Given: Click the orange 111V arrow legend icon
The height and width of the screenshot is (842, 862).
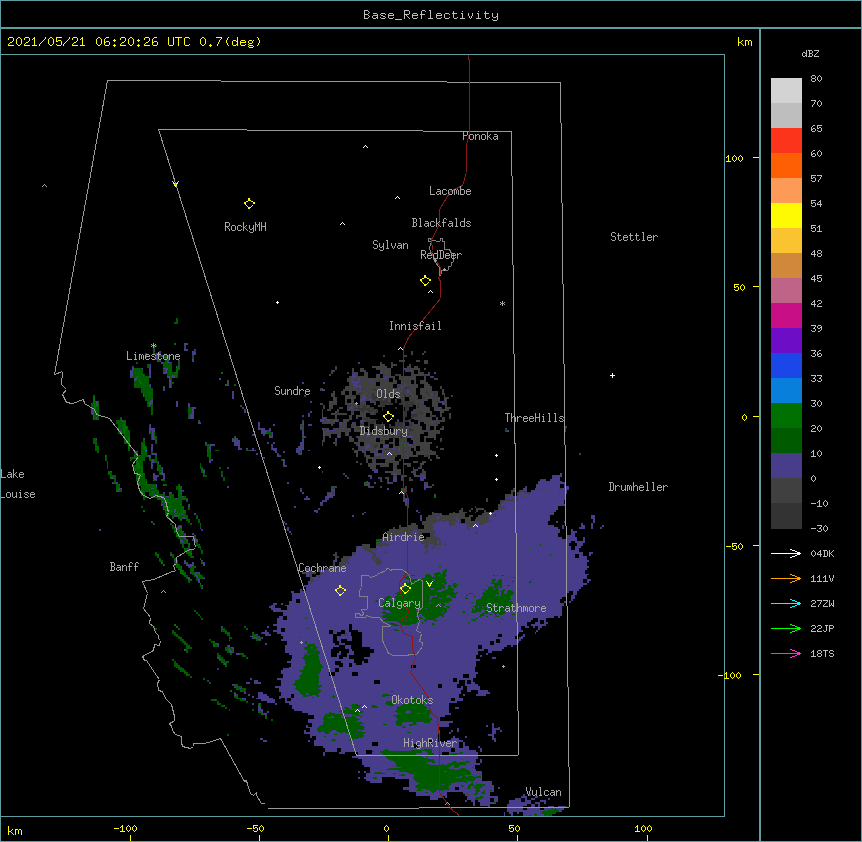Looking at the screenshot, I should click(x=786, y=578).
